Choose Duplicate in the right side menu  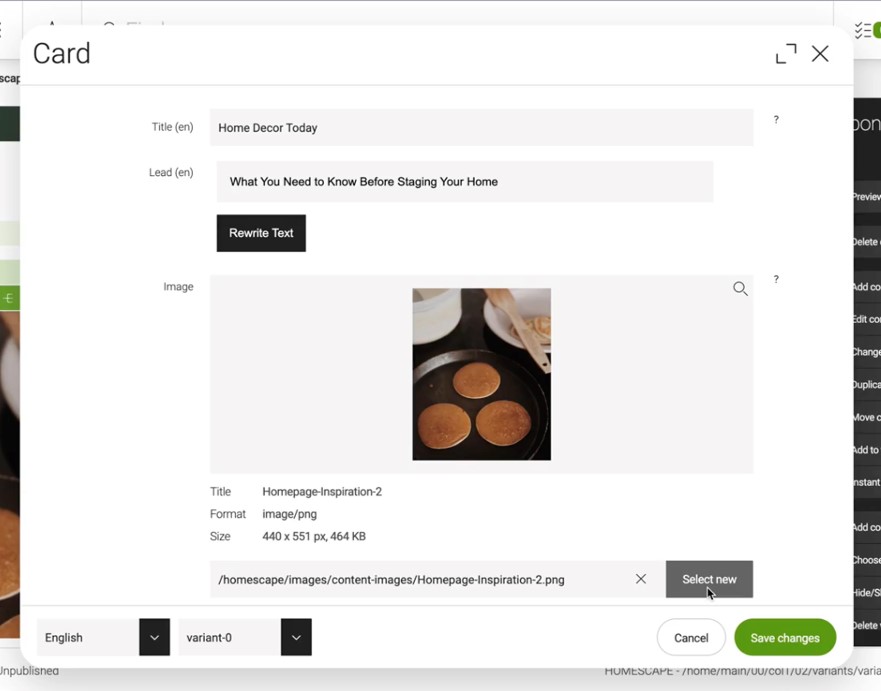tap(866, 385)
